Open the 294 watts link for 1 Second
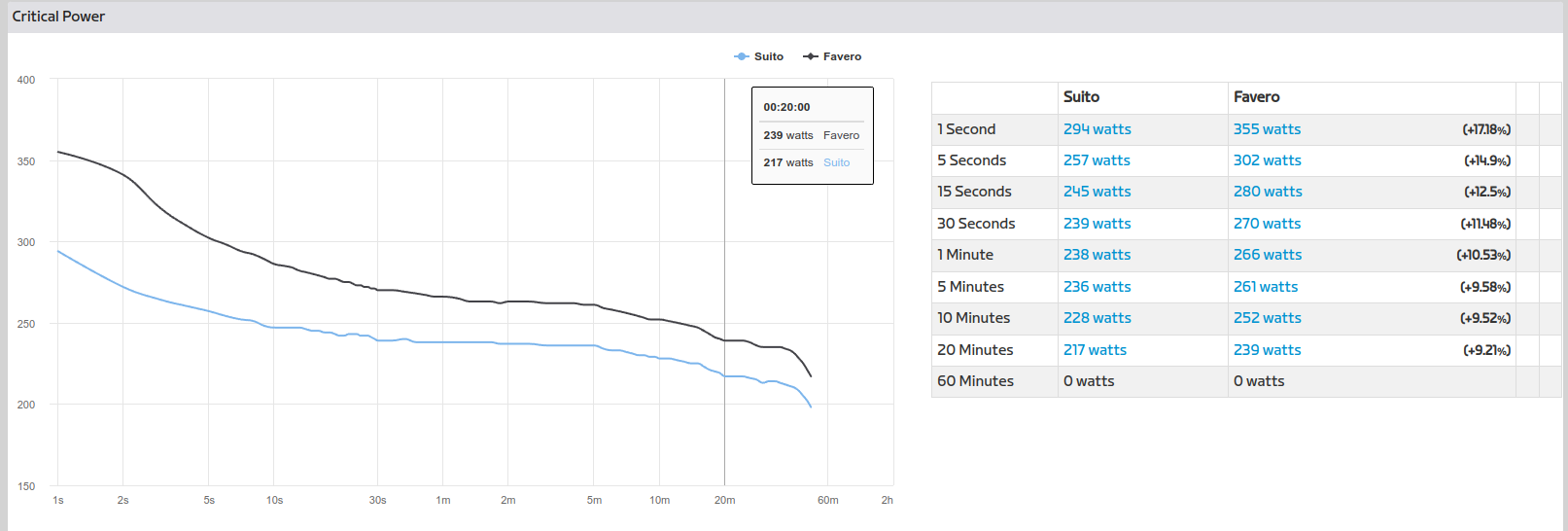 pyautogui.click(x=1097, y=129)
